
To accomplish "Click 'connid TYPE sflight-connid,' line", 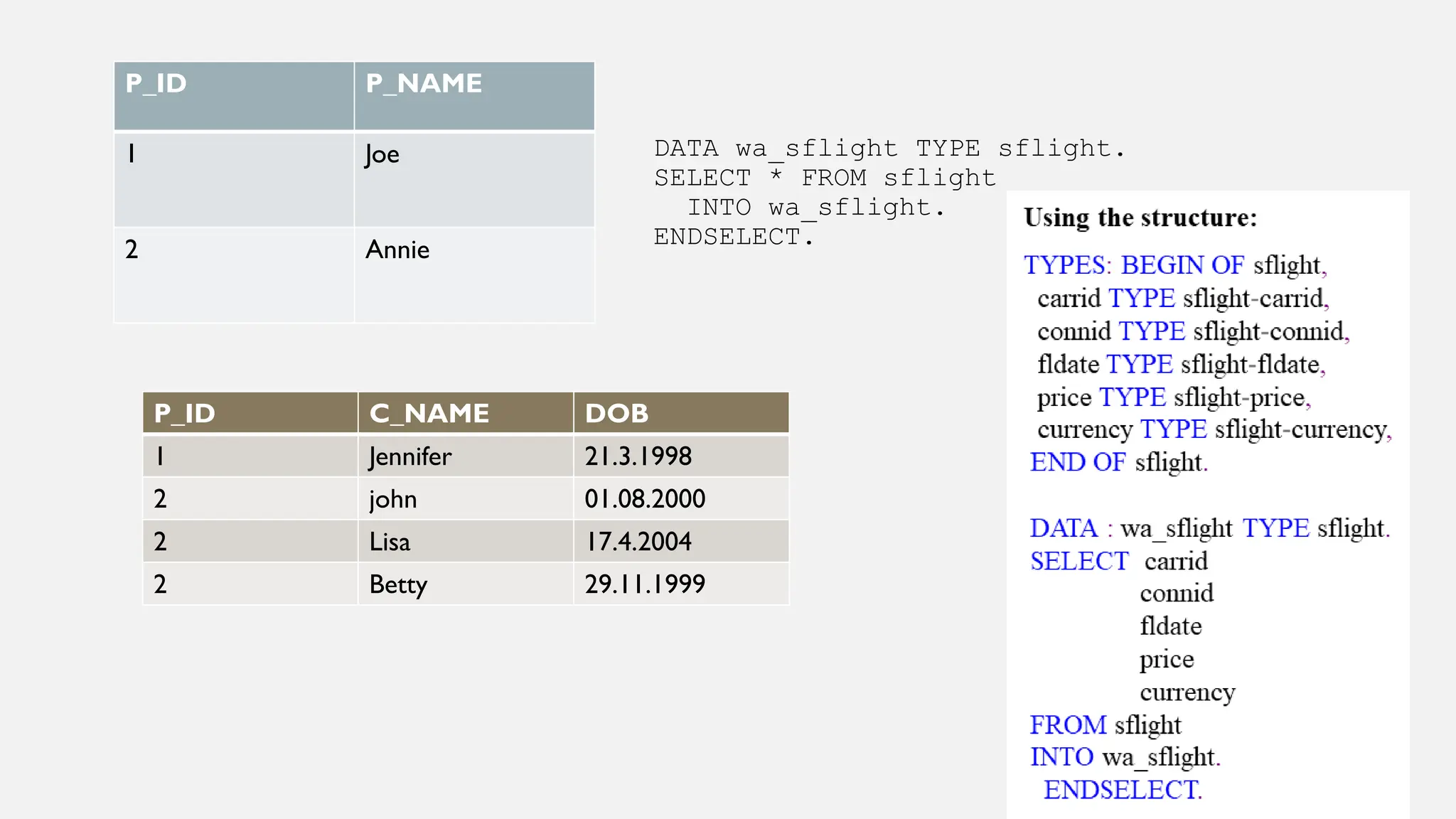I will (1193, 331).
